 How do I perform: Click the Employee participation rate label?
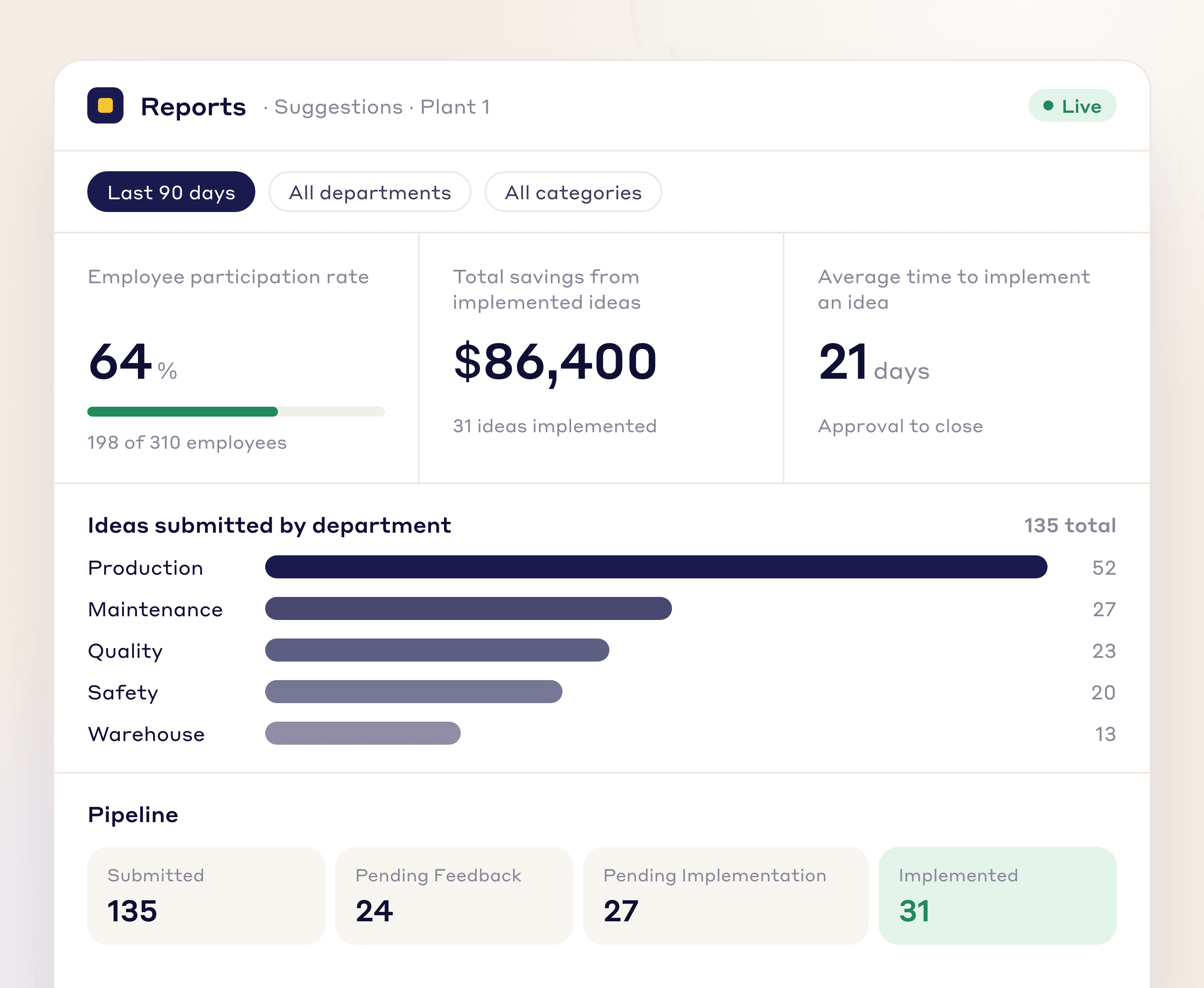[228, 277]
